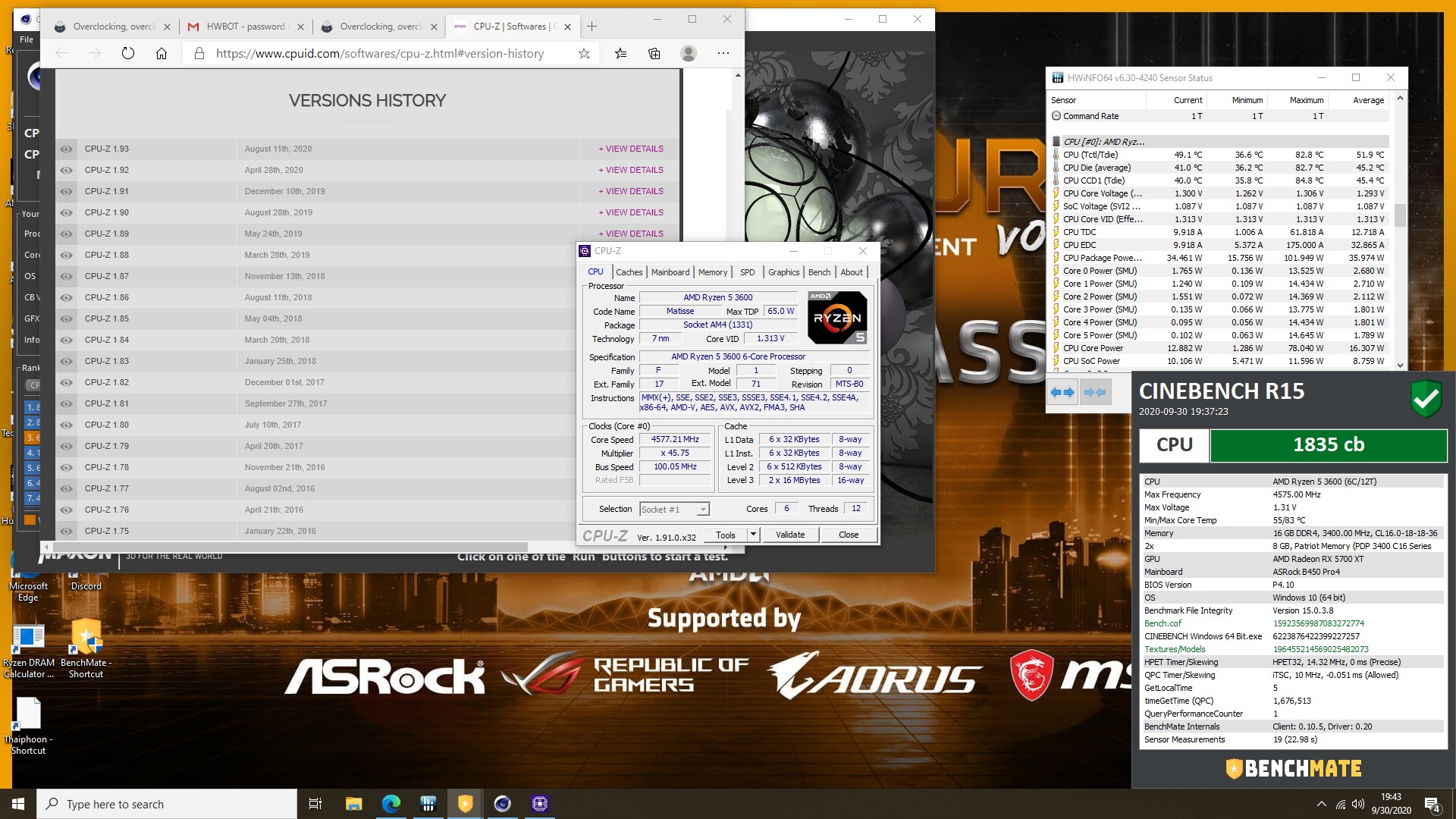This screenshot has width=1456, height=819.
Task: Click the BenchMate taskbar icon
Action: coord(465,804)
